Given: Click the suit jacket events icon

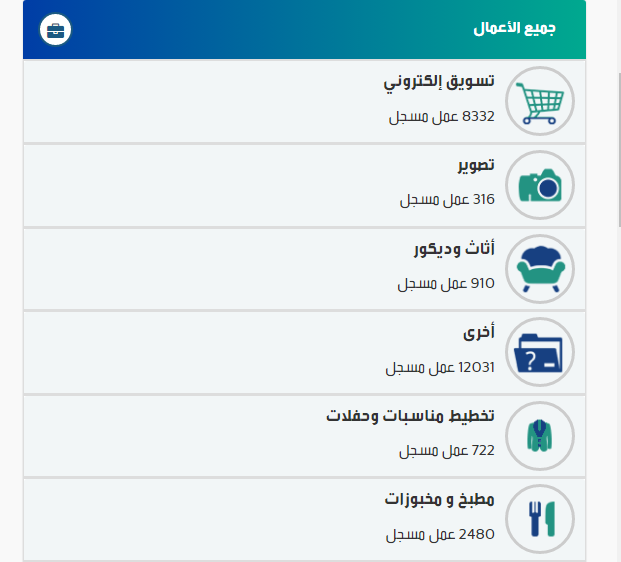Looking at the screenshot, I should click(540, 436).
